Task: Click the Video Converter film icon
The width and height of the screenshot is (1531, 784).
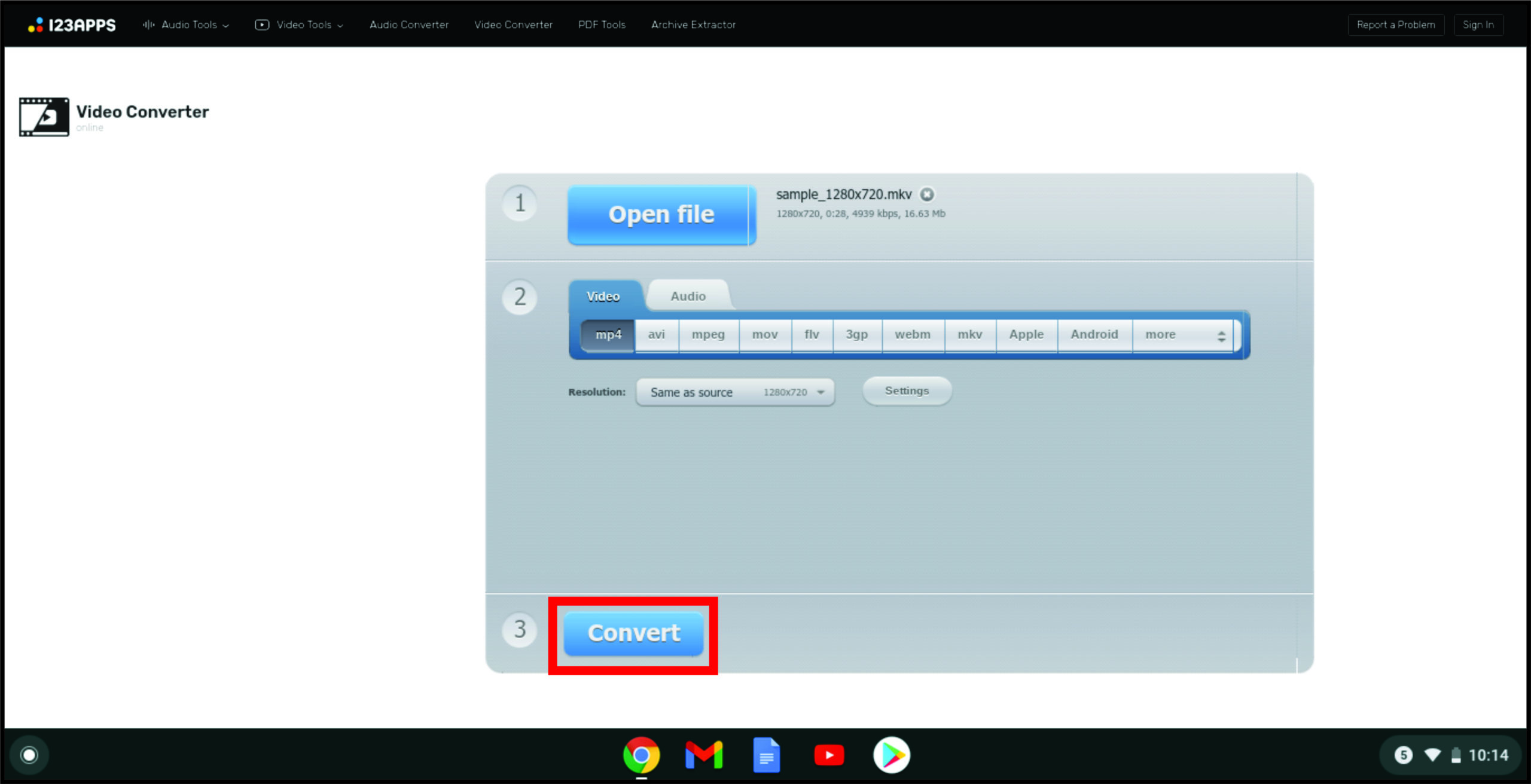Action: 44,117
